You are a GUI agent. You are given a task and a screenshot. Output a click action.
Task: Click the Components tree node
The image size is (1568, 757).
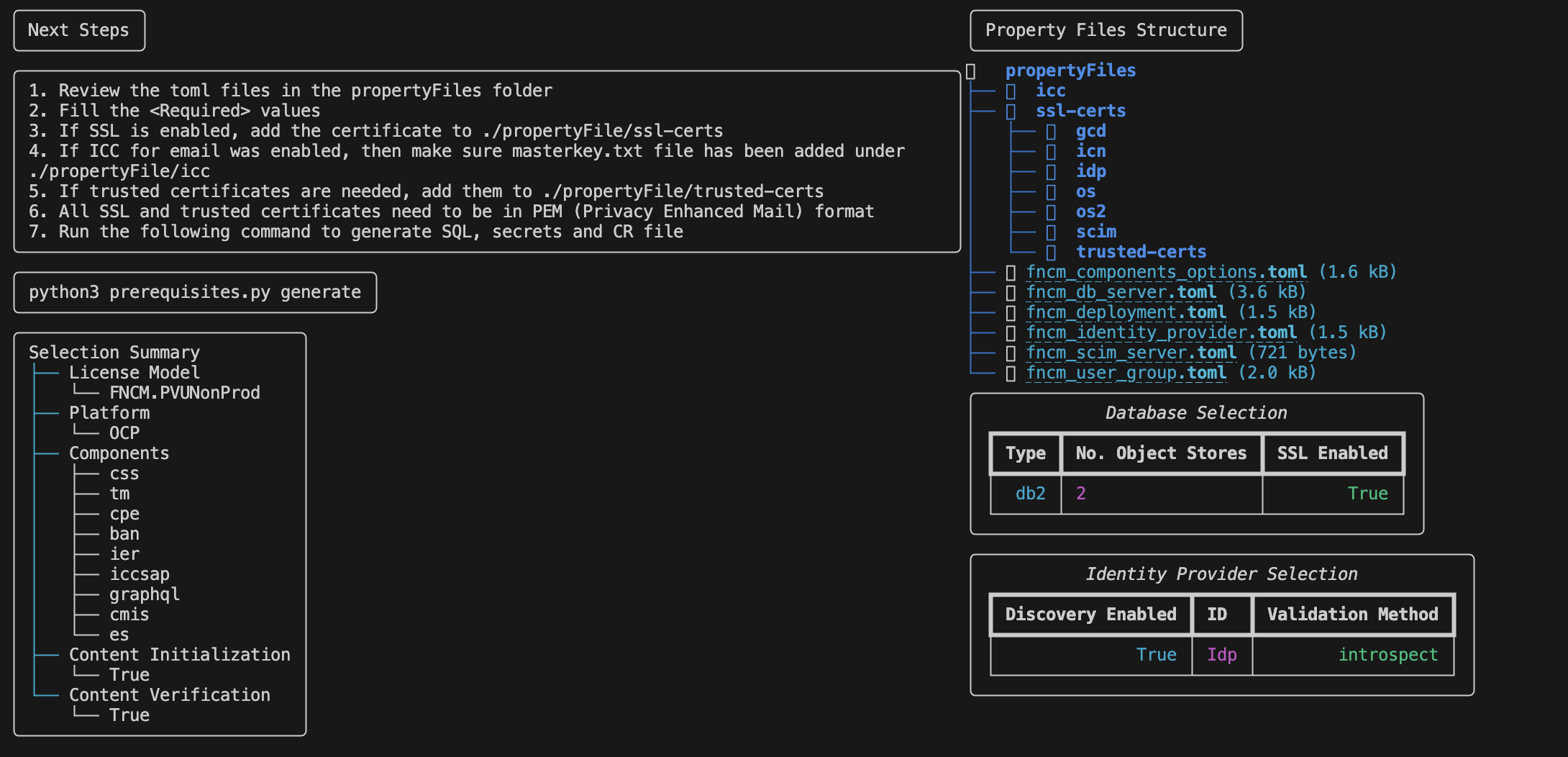(119, 453)
